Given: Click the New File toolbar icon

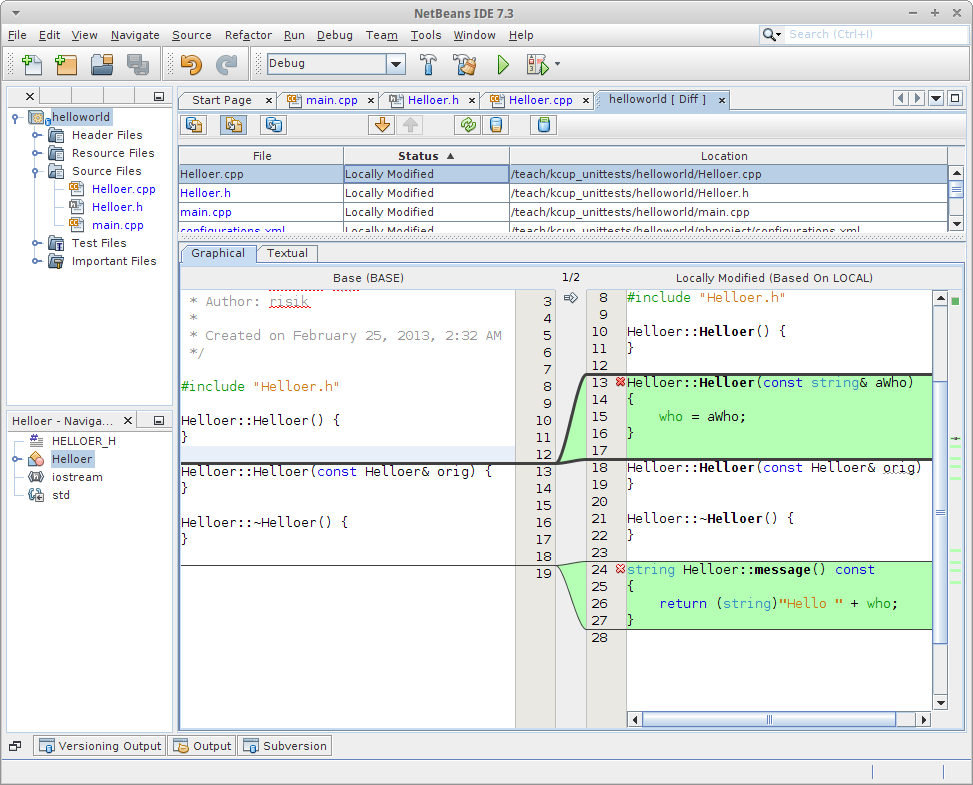Looking at the screenshot, I should [31, 65].
